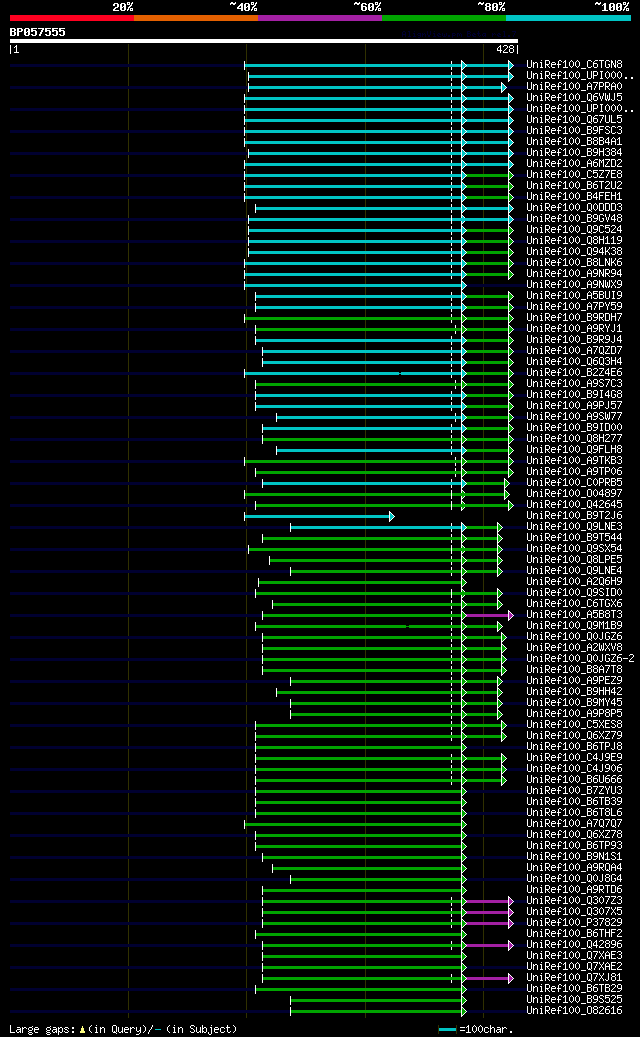
Task: Open the UniRef100_C6TGN8 hit
Action: tap(574, 65)
